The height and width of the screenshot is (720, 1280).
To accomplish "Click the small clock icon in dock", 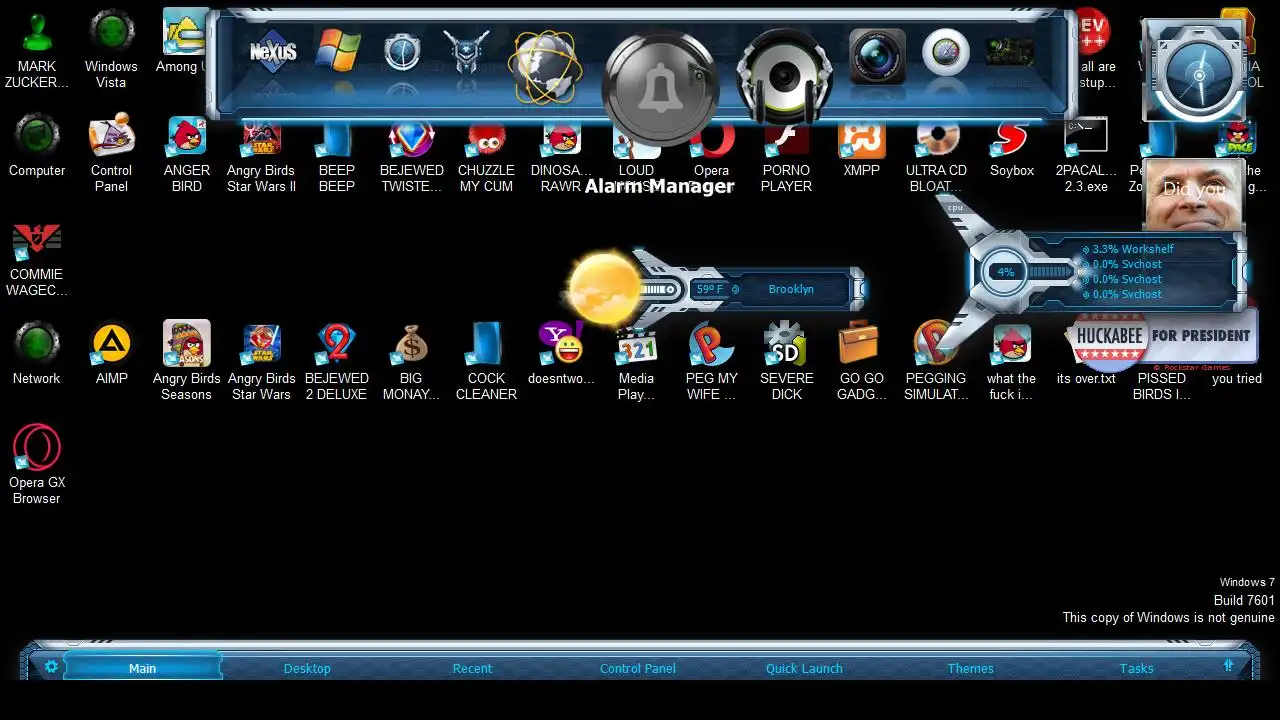I will click(402, 52).
